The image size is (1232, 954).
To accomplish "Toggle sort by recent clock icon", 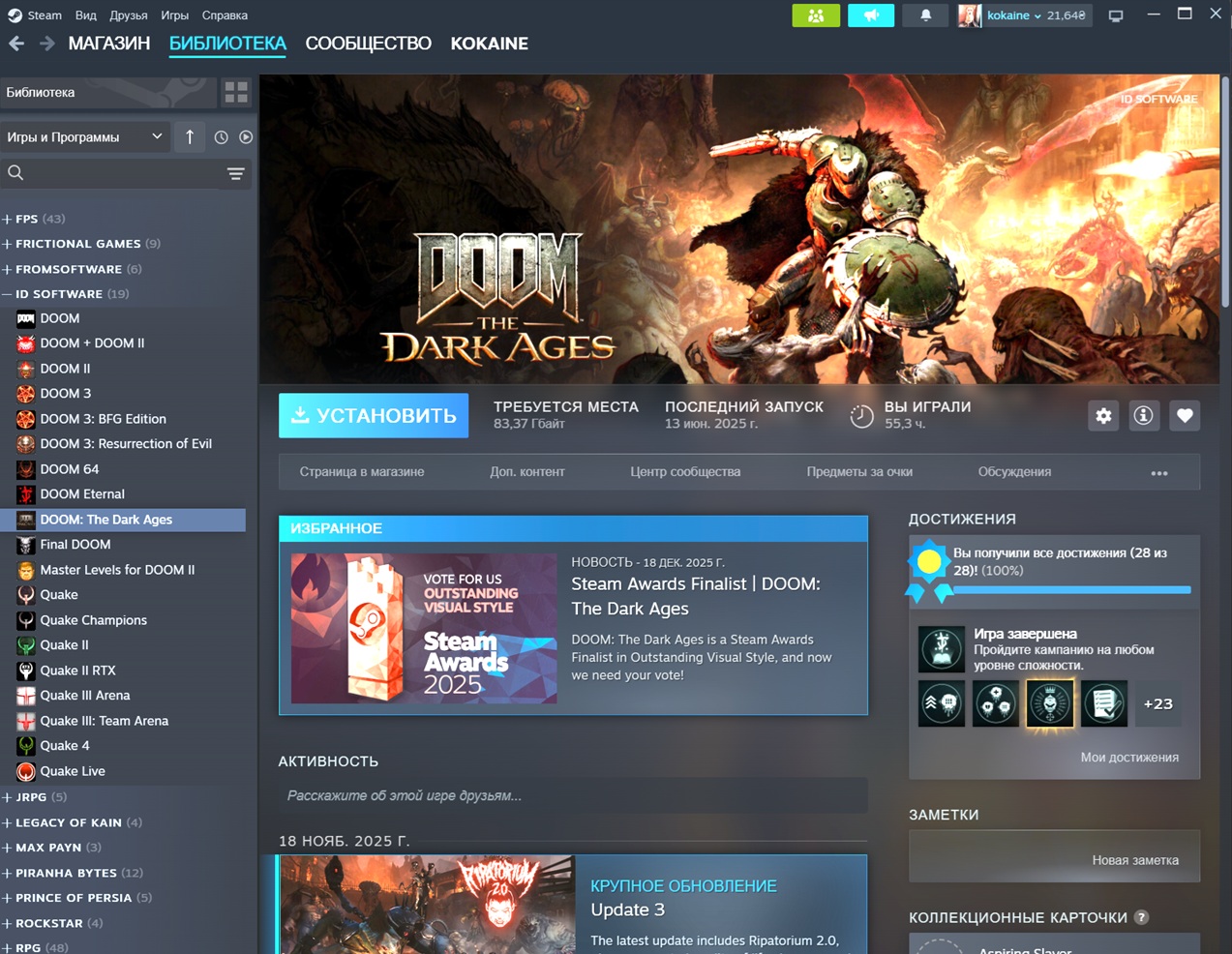I will point(222,137).
